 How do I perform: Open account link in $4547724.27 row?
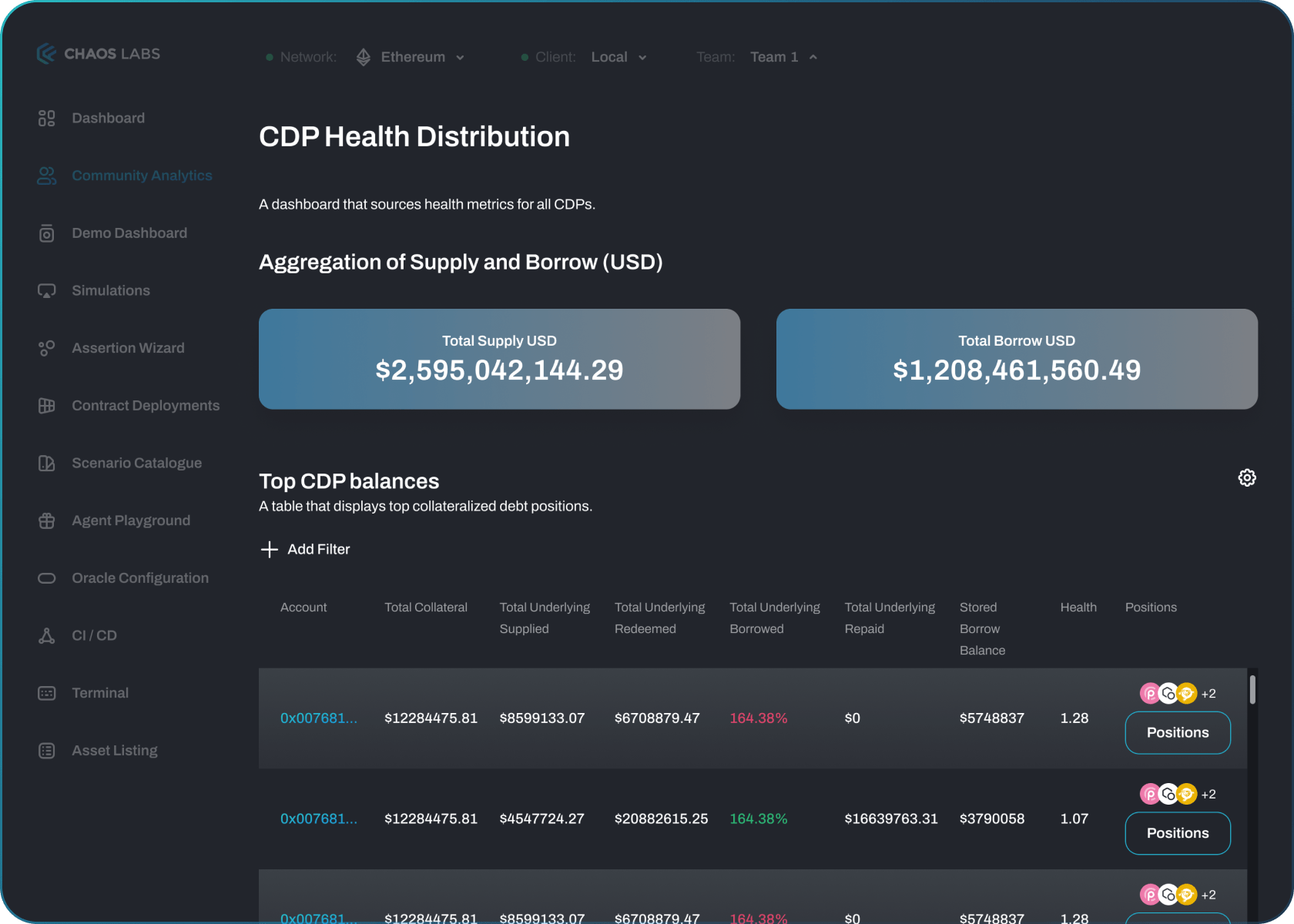(x=319, y=819)
